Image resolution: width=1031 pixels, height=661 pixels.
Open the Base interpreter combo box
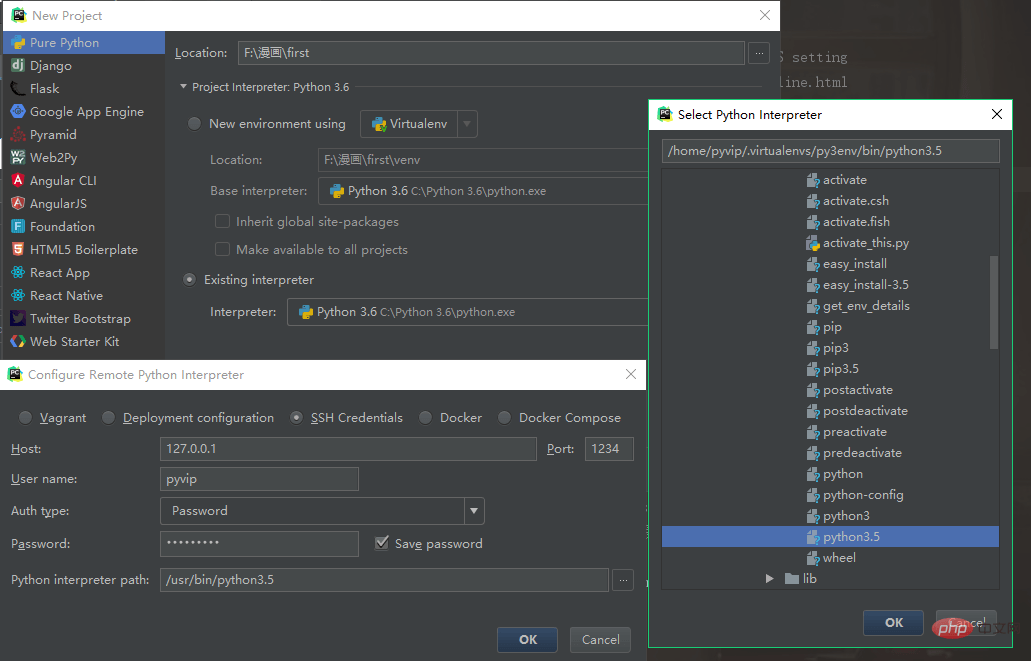[x=483, y=191]
